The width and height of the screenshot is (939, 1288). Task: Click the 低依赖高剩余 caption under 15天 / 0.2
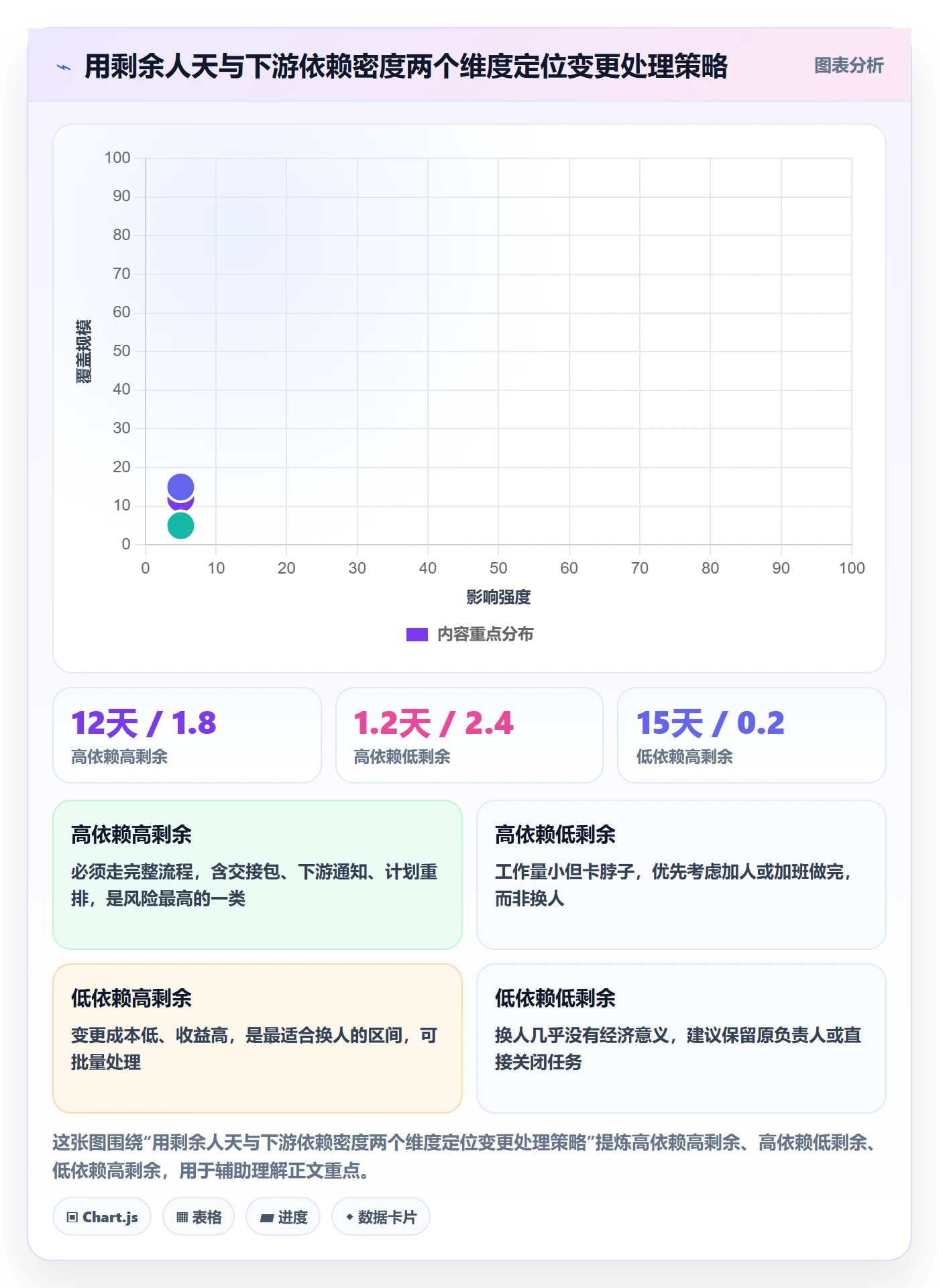[684, 757]
